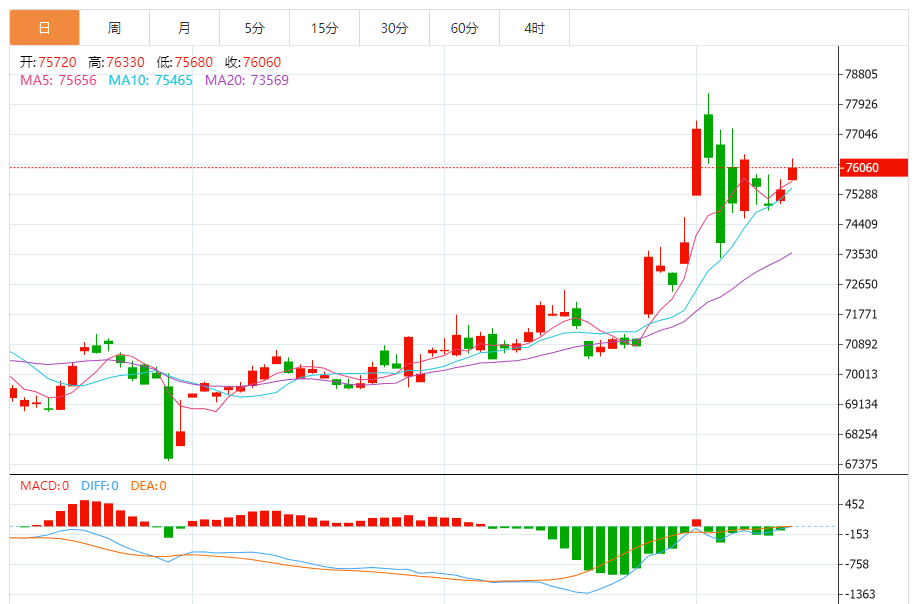Screen dimensions: 915x604
Task: Click the 71771 price axis label
Action: click(861, 315)
